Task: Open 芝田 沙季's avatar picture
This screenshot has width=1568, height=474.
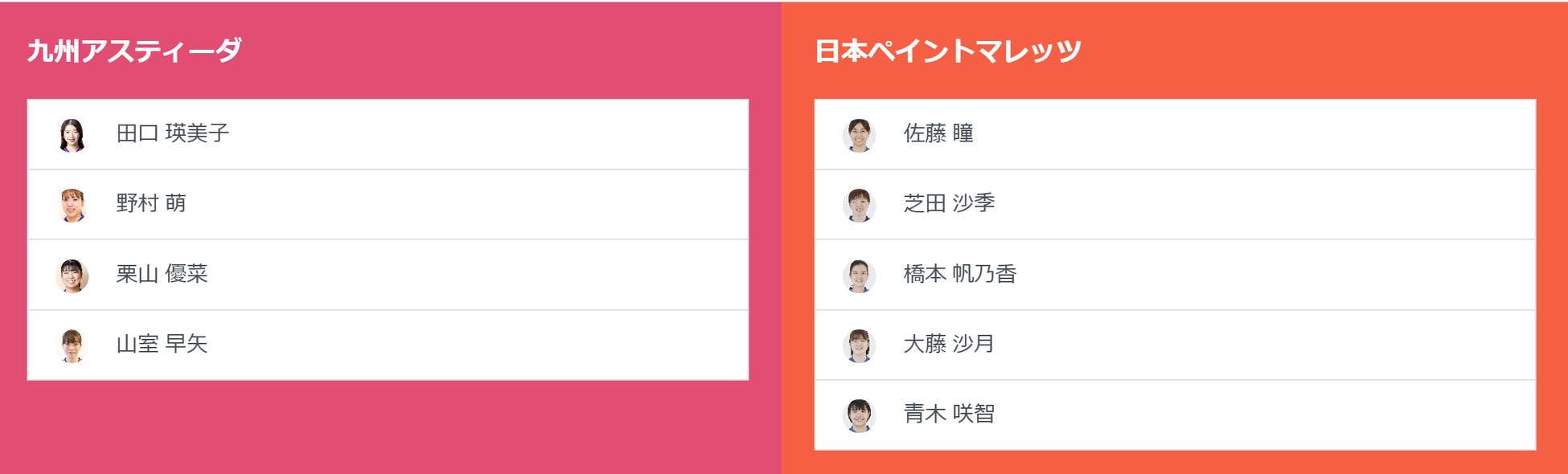Action: pyautogui.click(x=859, y=205)
